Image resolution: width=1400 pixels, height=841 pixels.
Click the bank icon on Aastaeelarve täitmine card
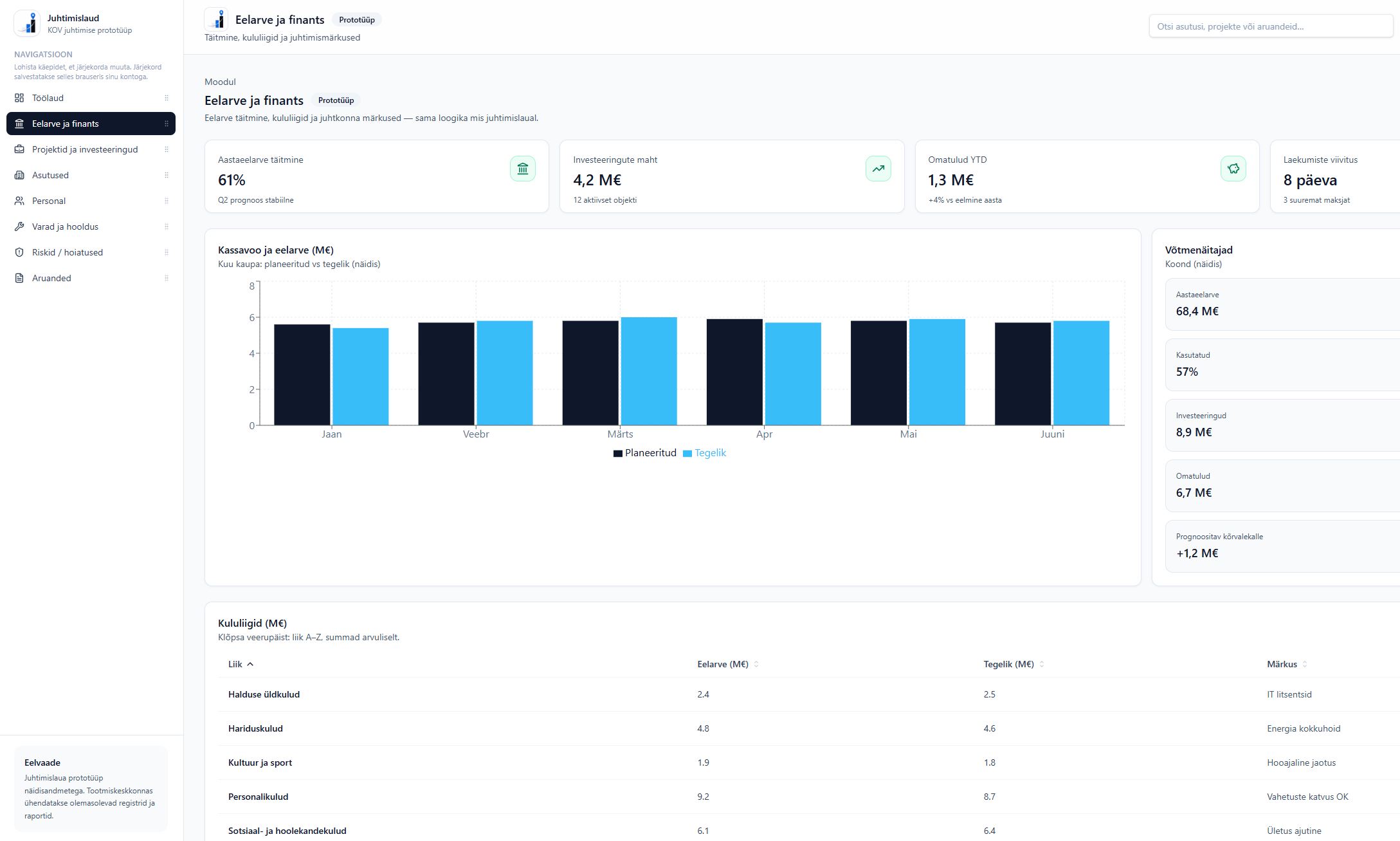pos(522,169)
